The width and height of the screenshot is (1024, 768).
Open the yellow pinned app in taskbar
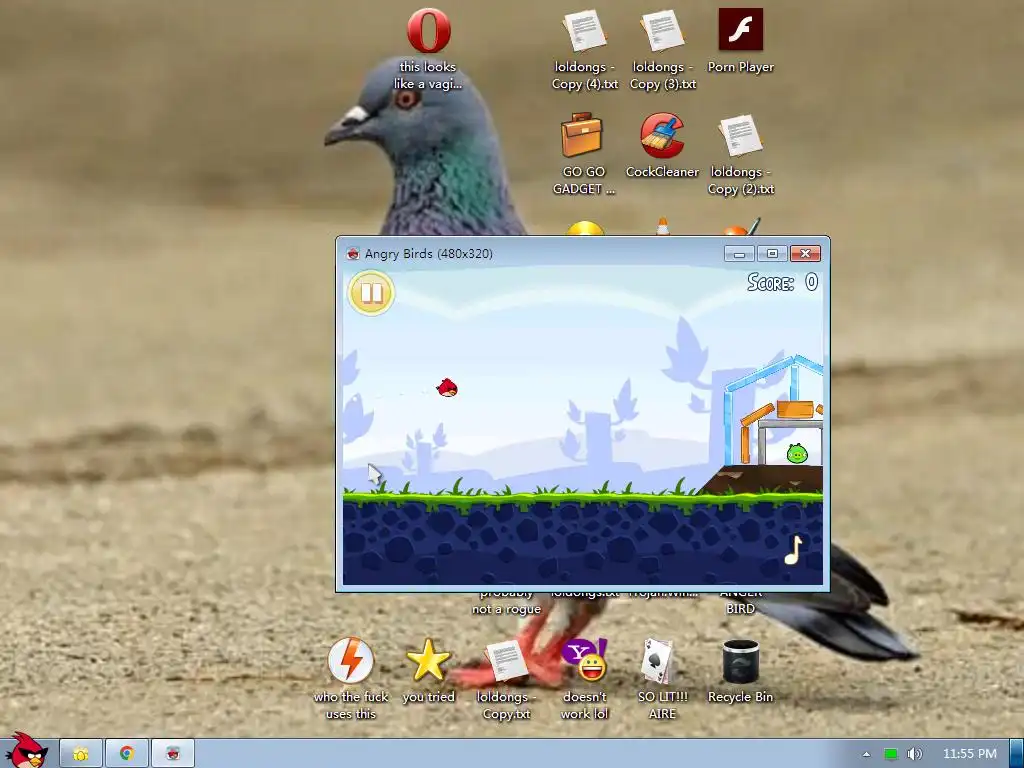[x=81, y=754]
